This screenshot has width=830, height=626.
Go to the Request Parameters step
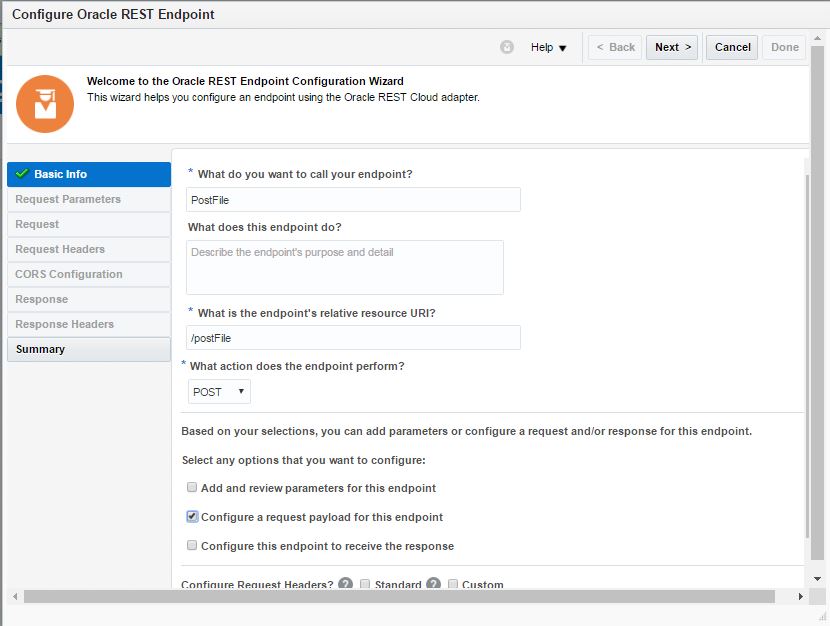pos(89,199)
